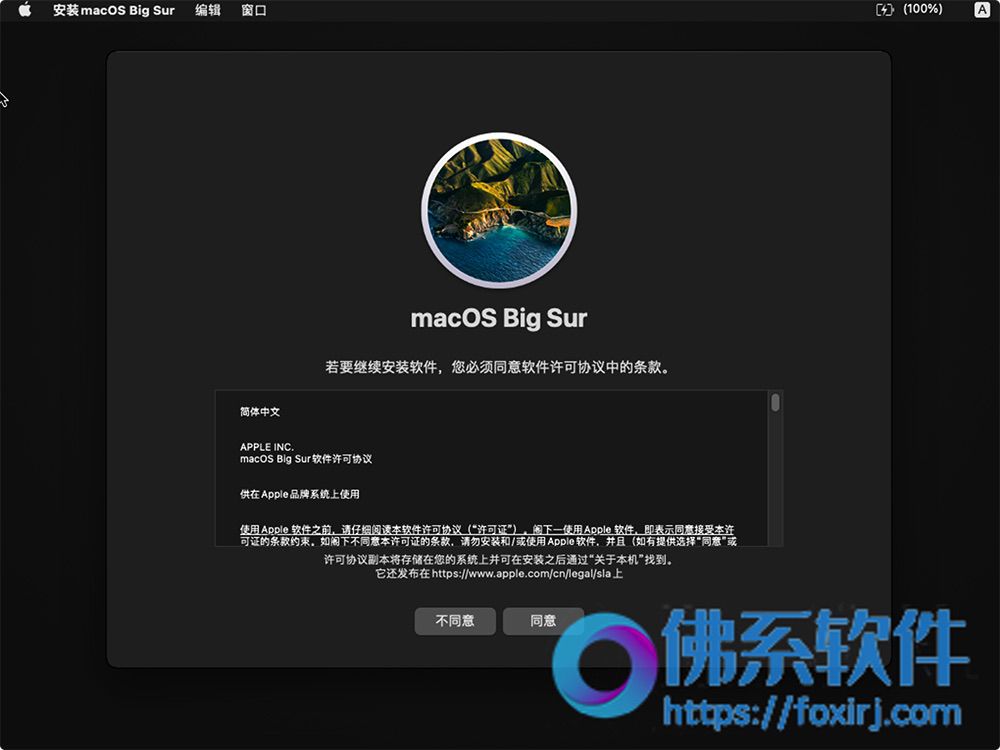Click the 供在 Apple 品牌系统上使用 line

(300, 494)
